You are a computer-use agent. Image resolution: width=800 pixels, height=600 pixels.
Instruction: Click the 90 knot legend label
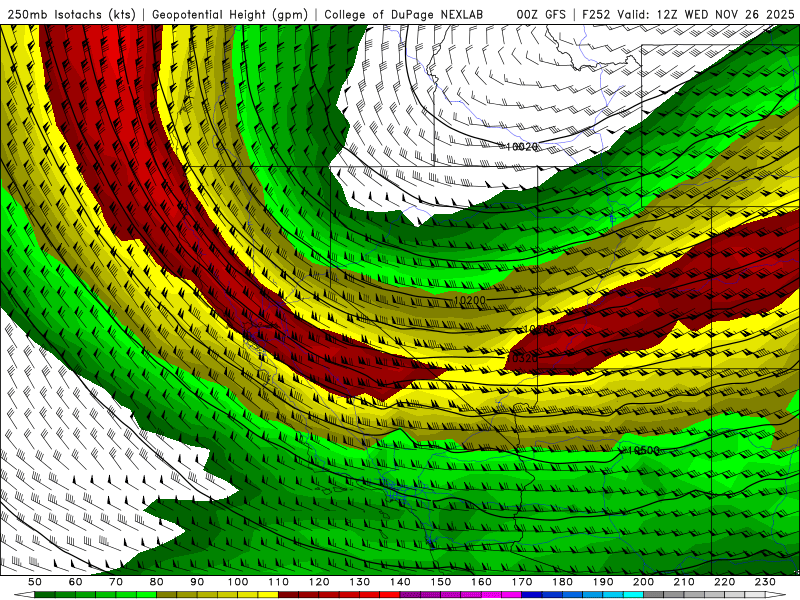(x=197, y=582)
